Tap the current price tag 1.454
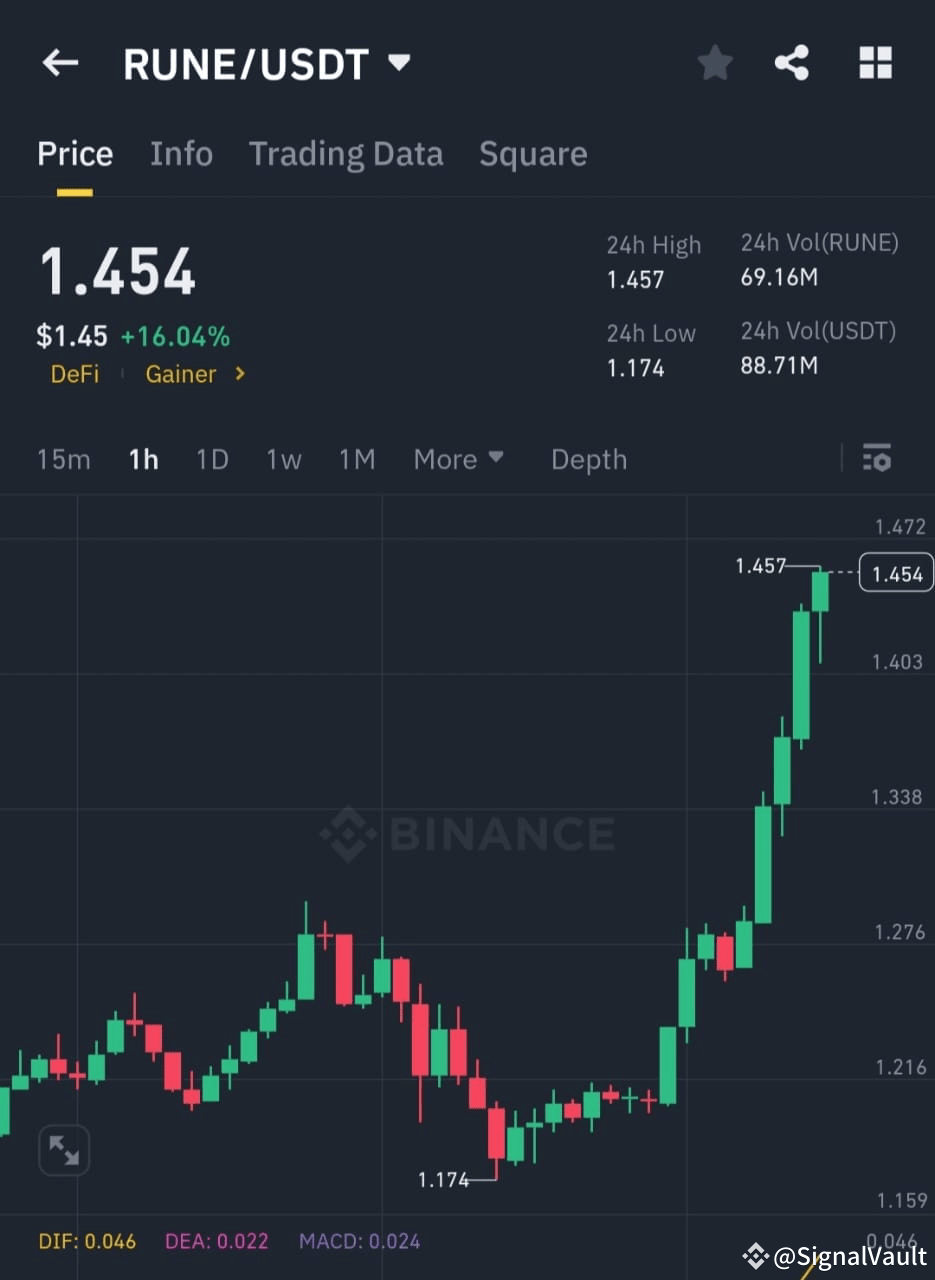Image resolution: width=935 pixels, height=1280 pixels. [896, 572]
